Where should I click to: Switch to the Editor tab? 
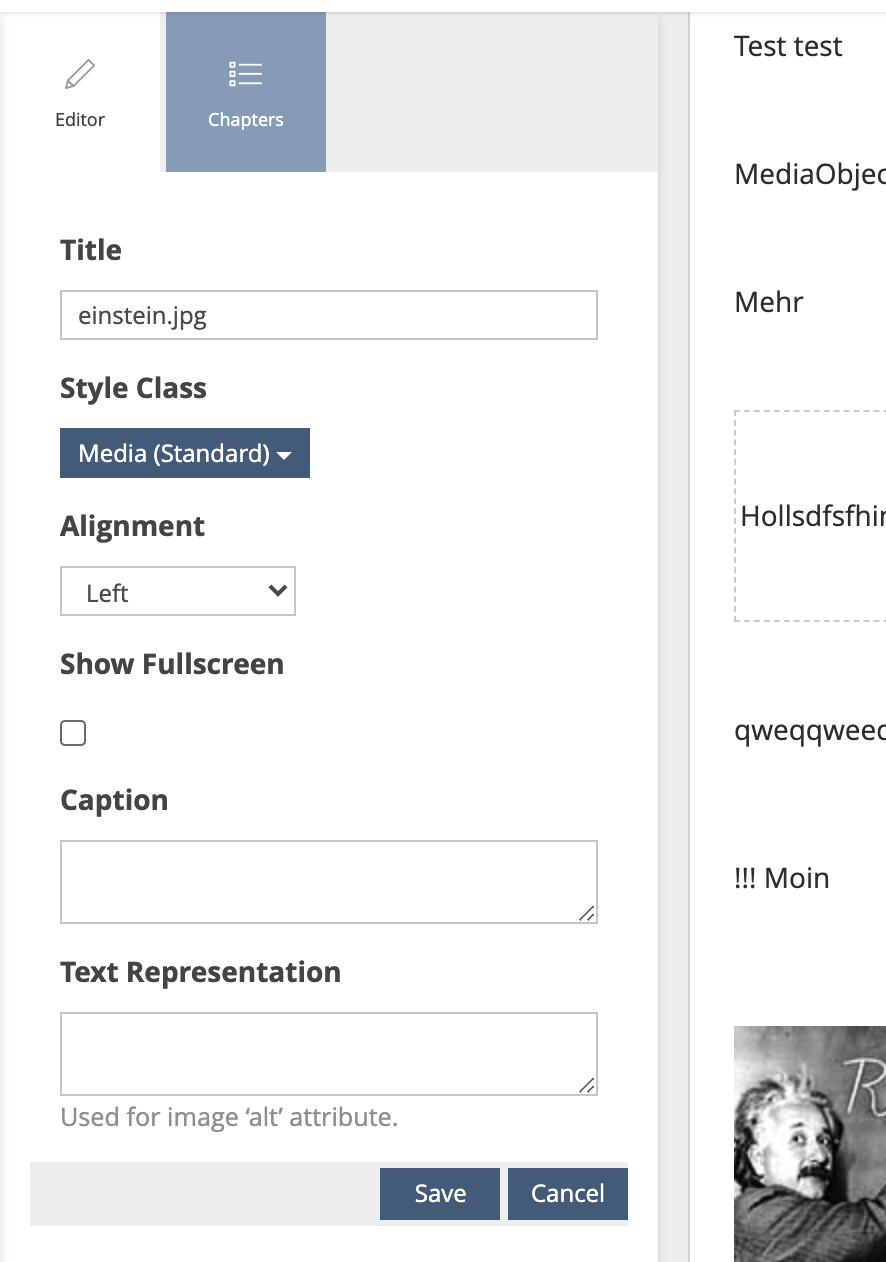pyautogui.click(x=80, y=95)
